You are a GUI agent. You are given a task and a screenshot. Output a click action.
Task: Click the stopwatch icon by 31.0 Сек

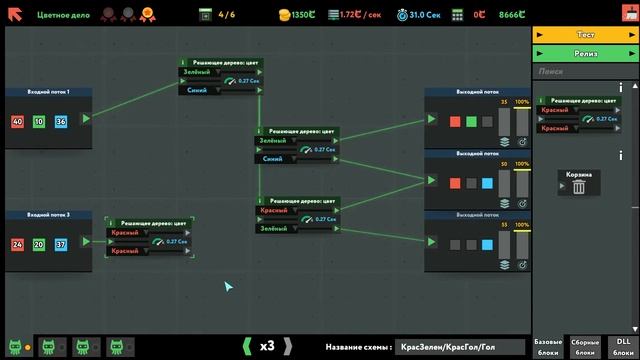pos(402,15)
